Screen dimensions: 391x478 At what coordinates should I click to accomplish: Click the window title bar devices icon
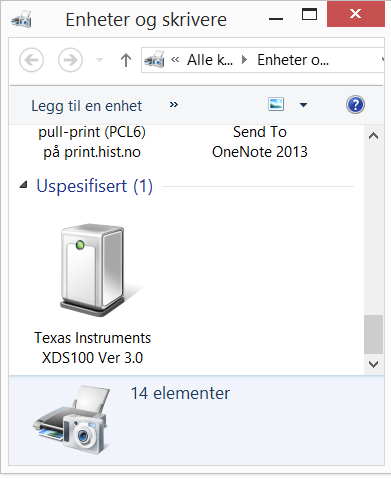coord(21,19)
